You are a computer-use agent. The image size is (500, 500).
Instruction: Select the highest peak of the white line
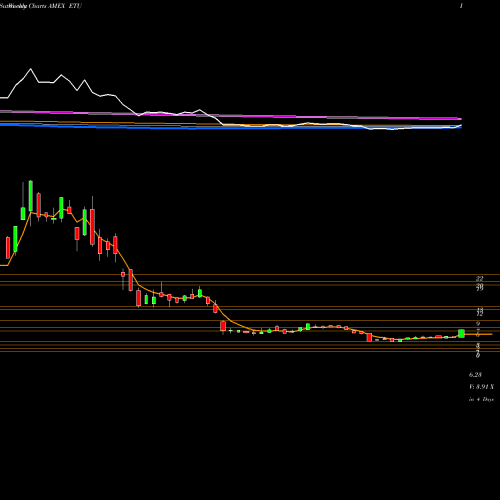point(31,69)
